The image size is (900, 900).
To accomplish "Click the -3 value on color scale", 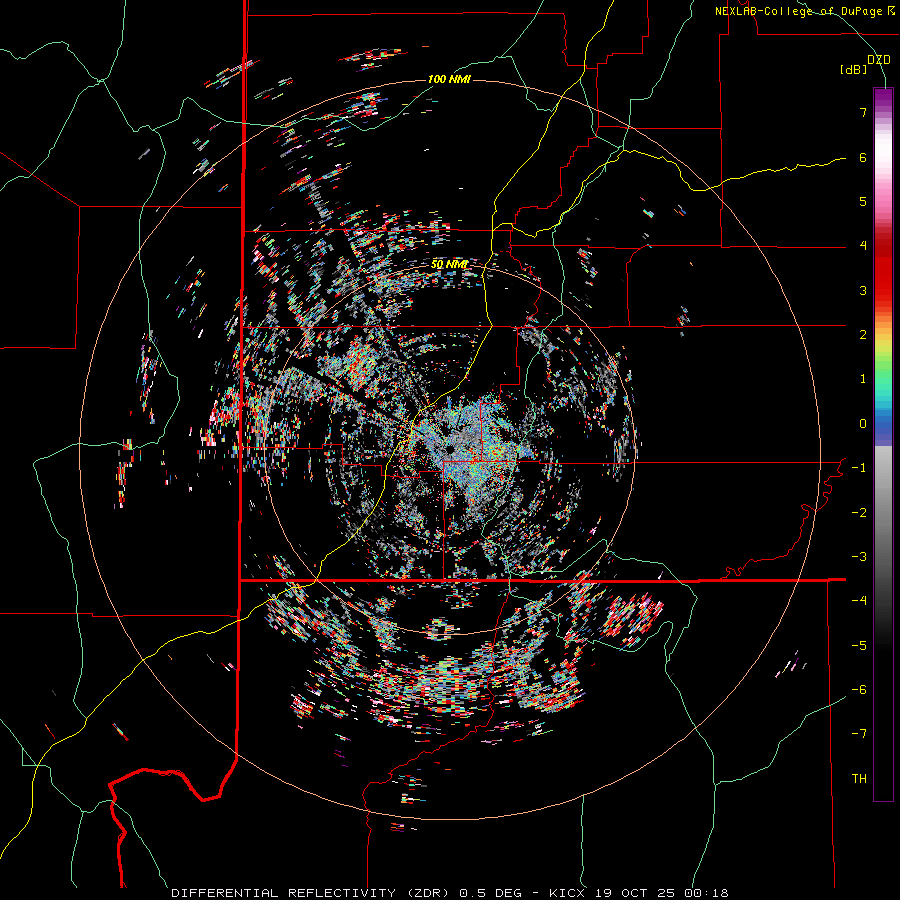I will click(859, 556).
